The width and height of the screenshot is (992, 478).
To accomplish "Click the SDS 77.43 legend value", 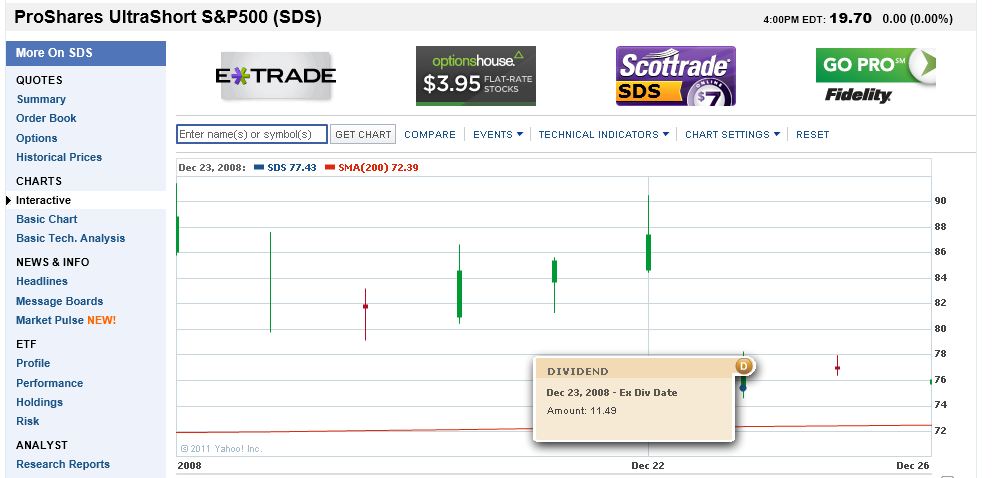I will (x=292, y=168).
